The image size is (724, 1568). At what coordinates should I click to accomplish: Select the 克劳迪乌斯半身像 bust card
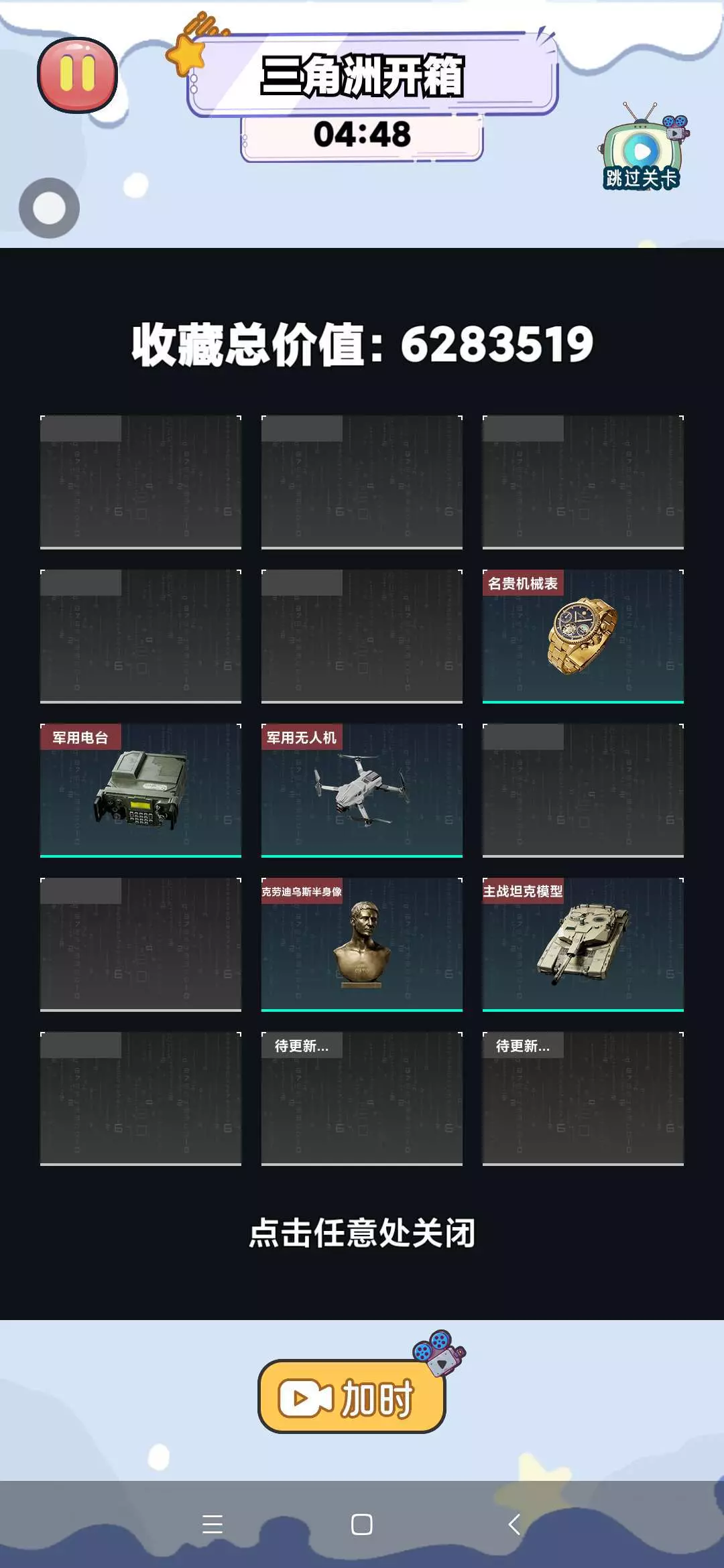click(x=362, y=944)
